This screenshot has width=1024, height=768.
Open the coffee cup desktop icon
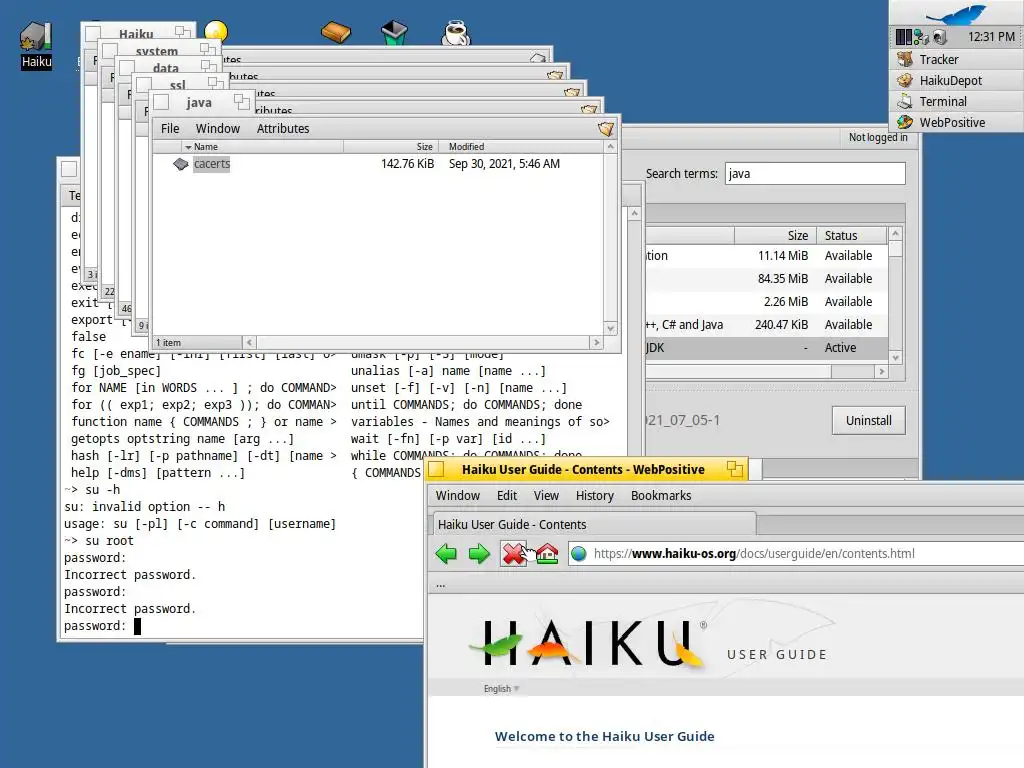pyautogui.click(x=455, y=33)
